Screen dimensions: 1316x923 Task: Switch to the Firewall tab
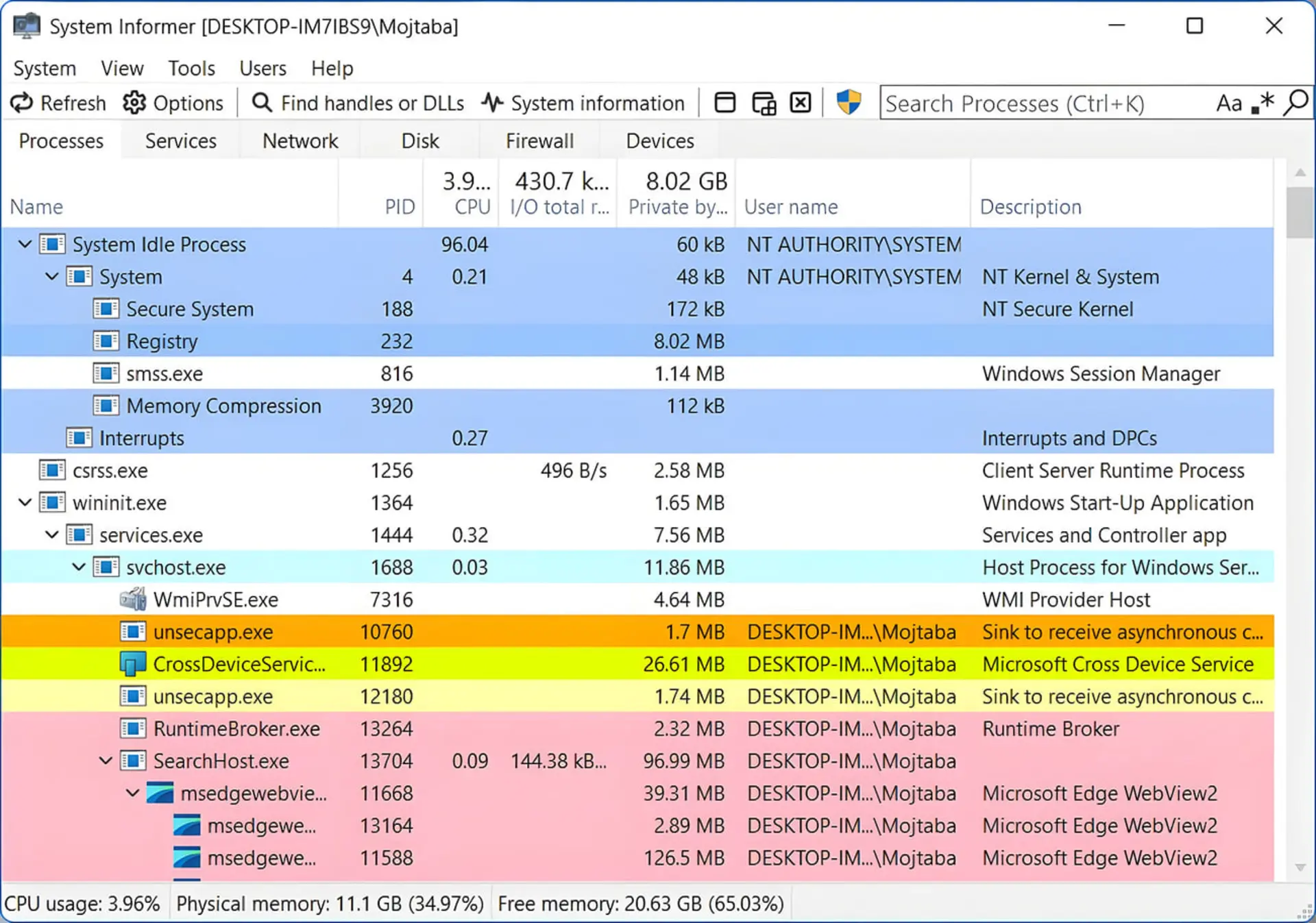[540, 140]
